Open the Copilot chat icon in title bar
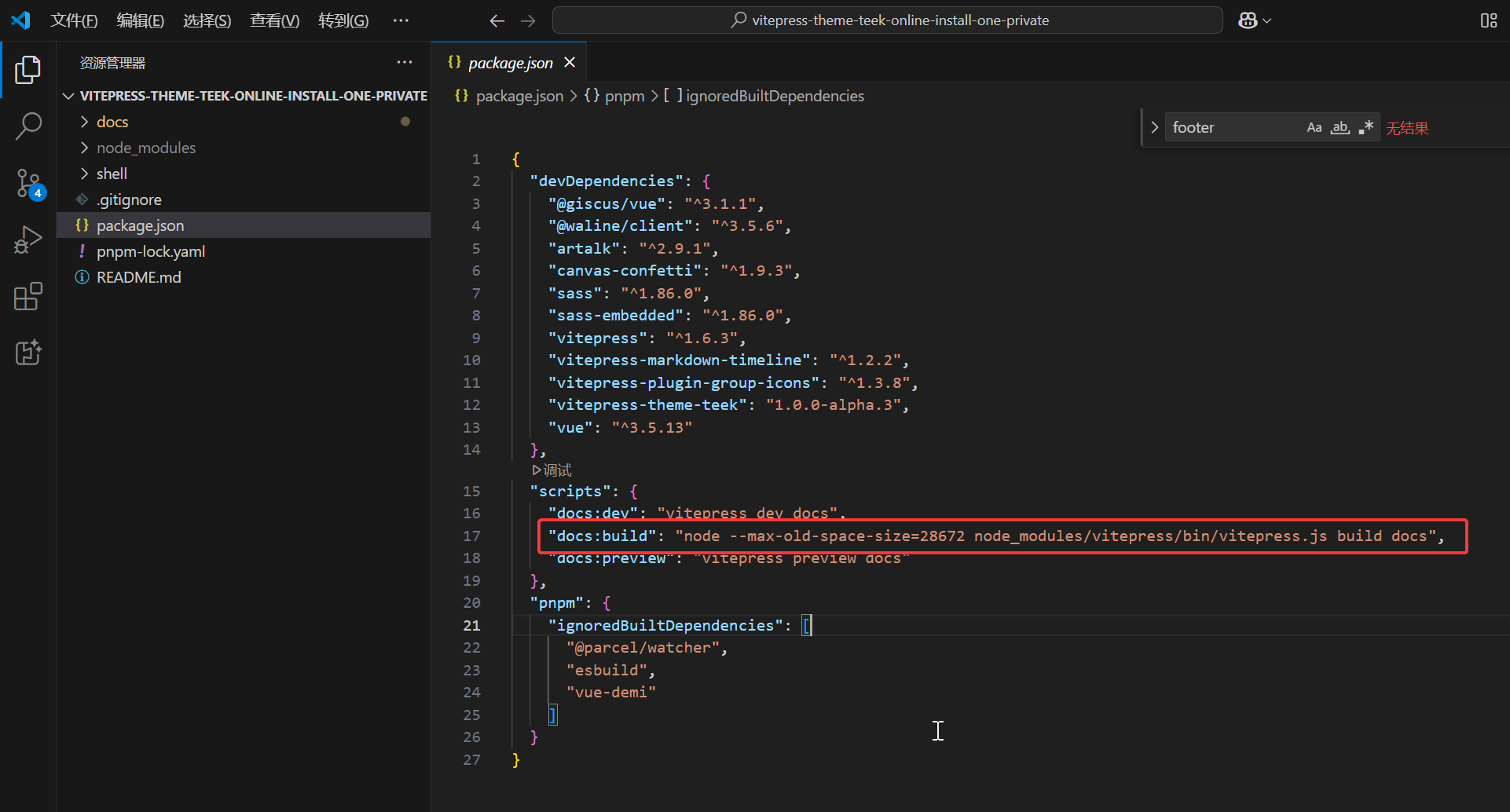Image resolution: width=1510 pixels, height=812 pixels. [x=1247, y=20]
